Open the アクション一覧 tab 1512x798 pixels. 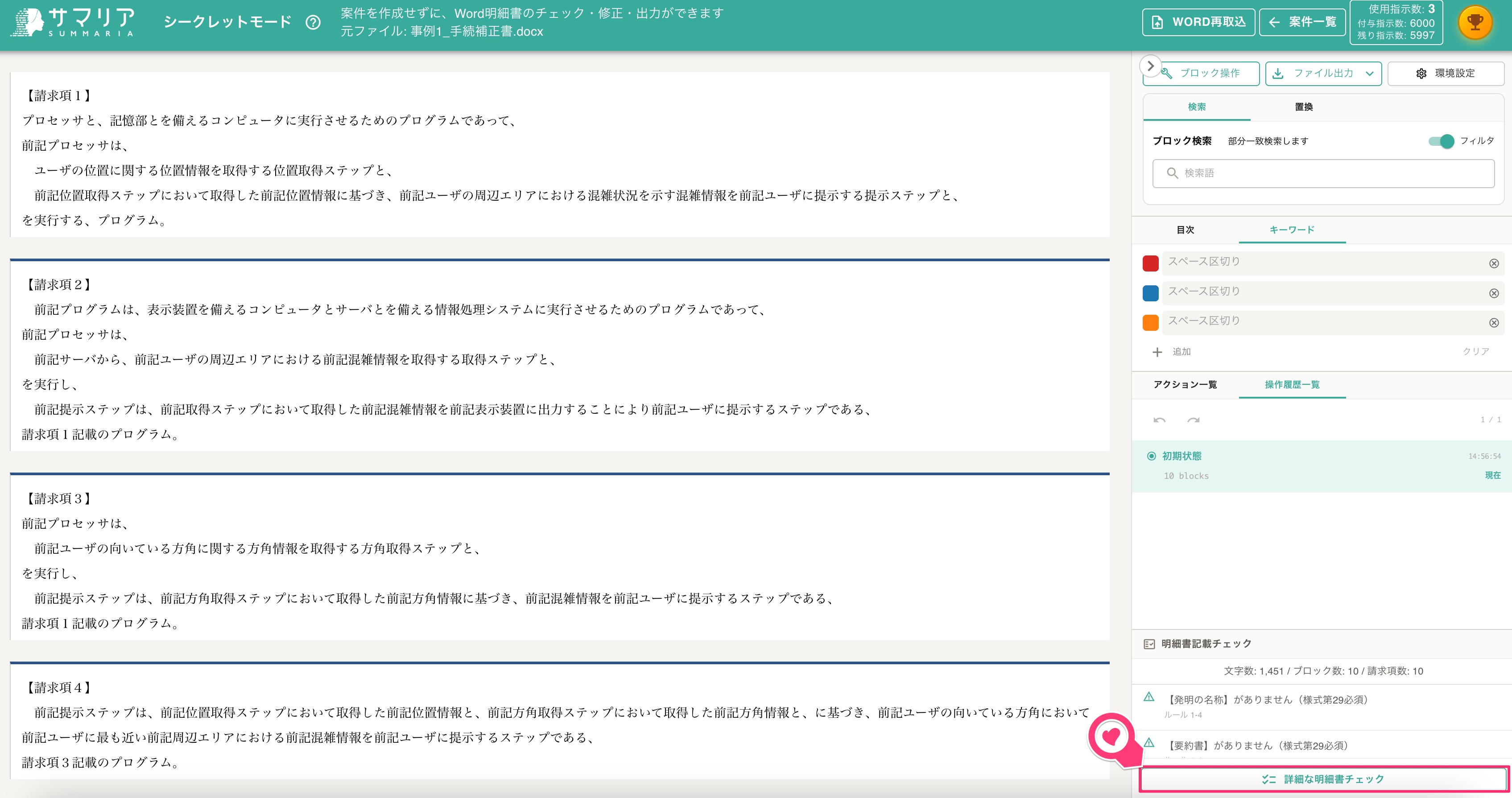point(1185,385)
